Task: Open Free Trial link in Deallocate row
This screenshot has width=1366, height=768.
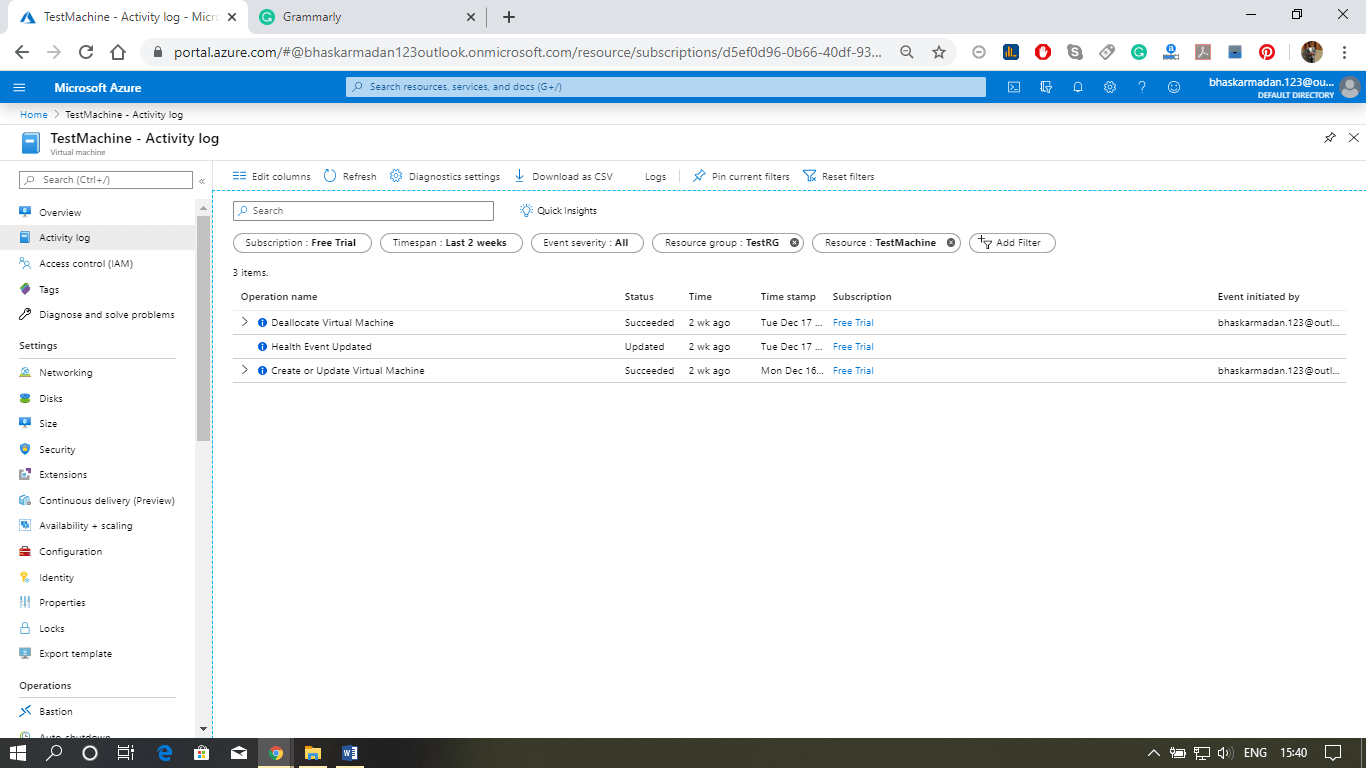Action: (x=853, y=323)
